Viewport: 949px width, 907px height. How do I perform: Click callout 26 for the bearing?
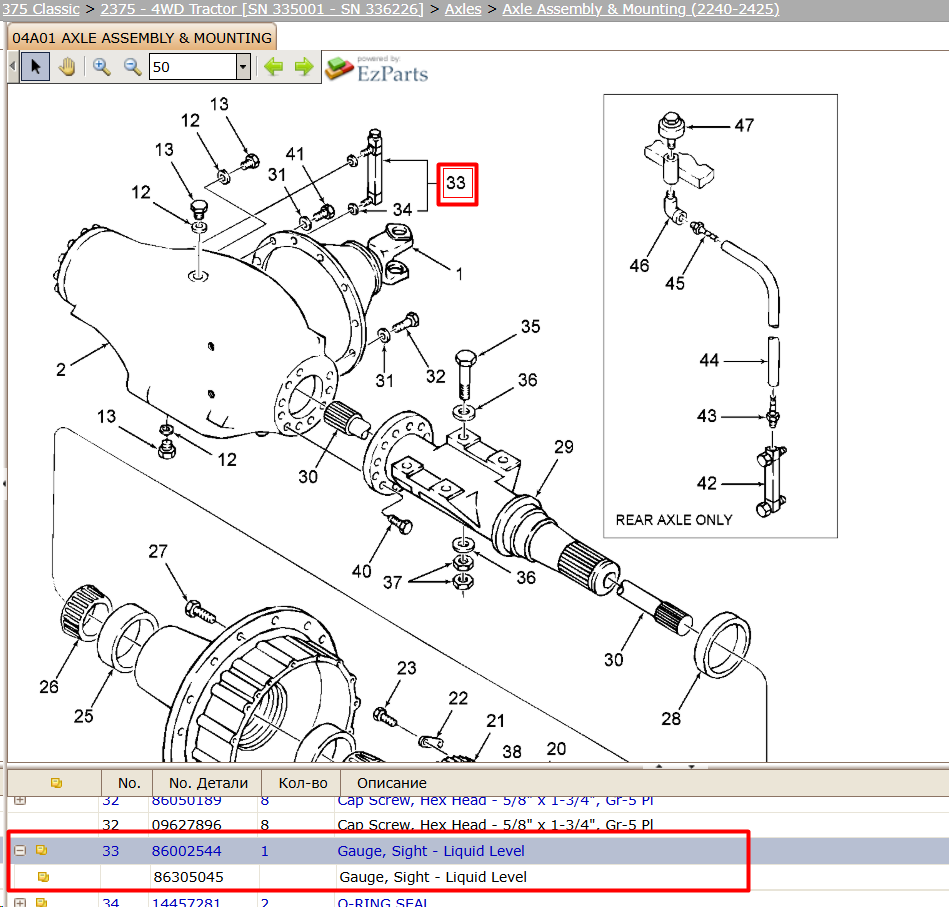[x=49, y=686]
